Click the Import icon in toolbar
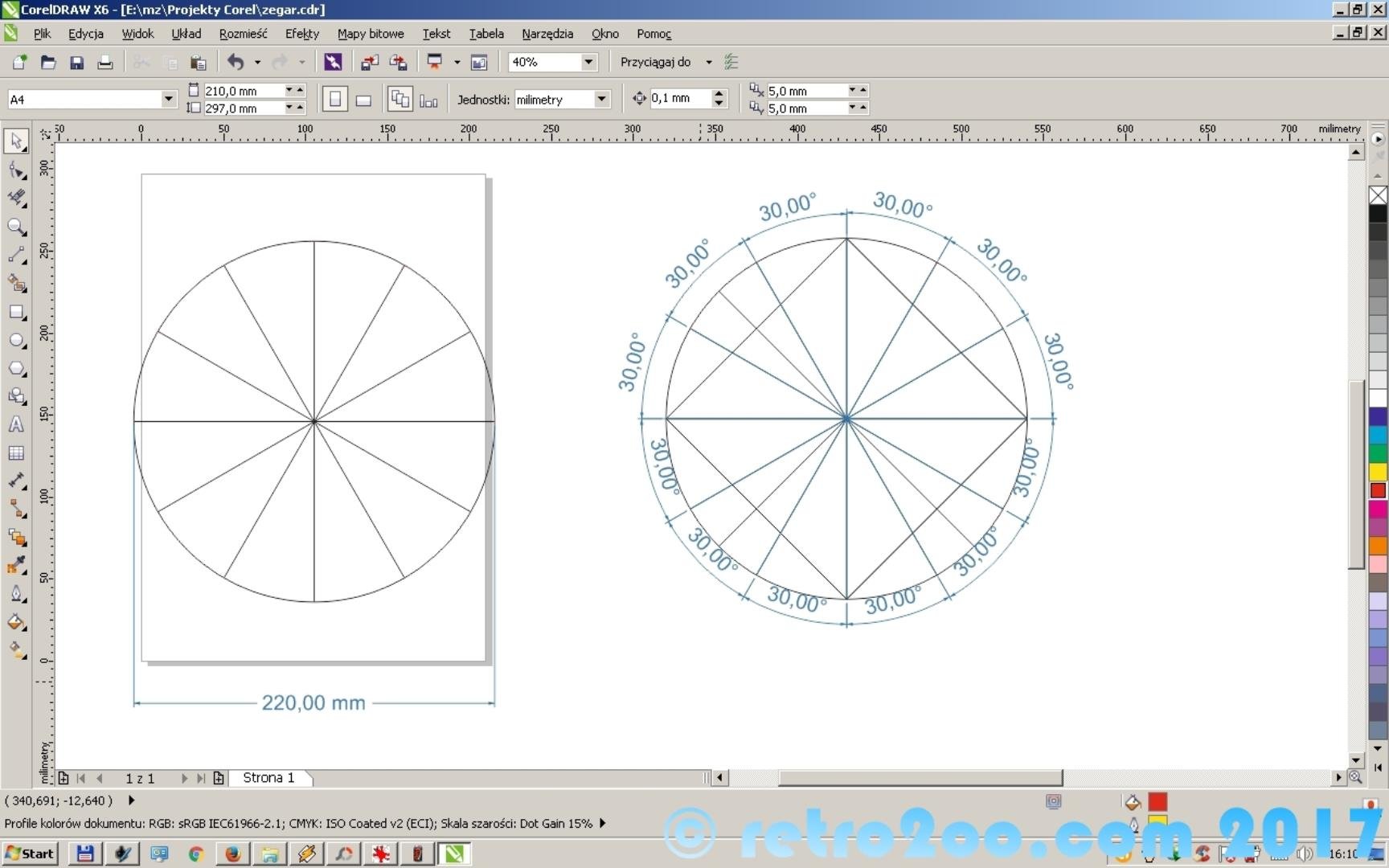1389x868 pixels. point(370,62)
